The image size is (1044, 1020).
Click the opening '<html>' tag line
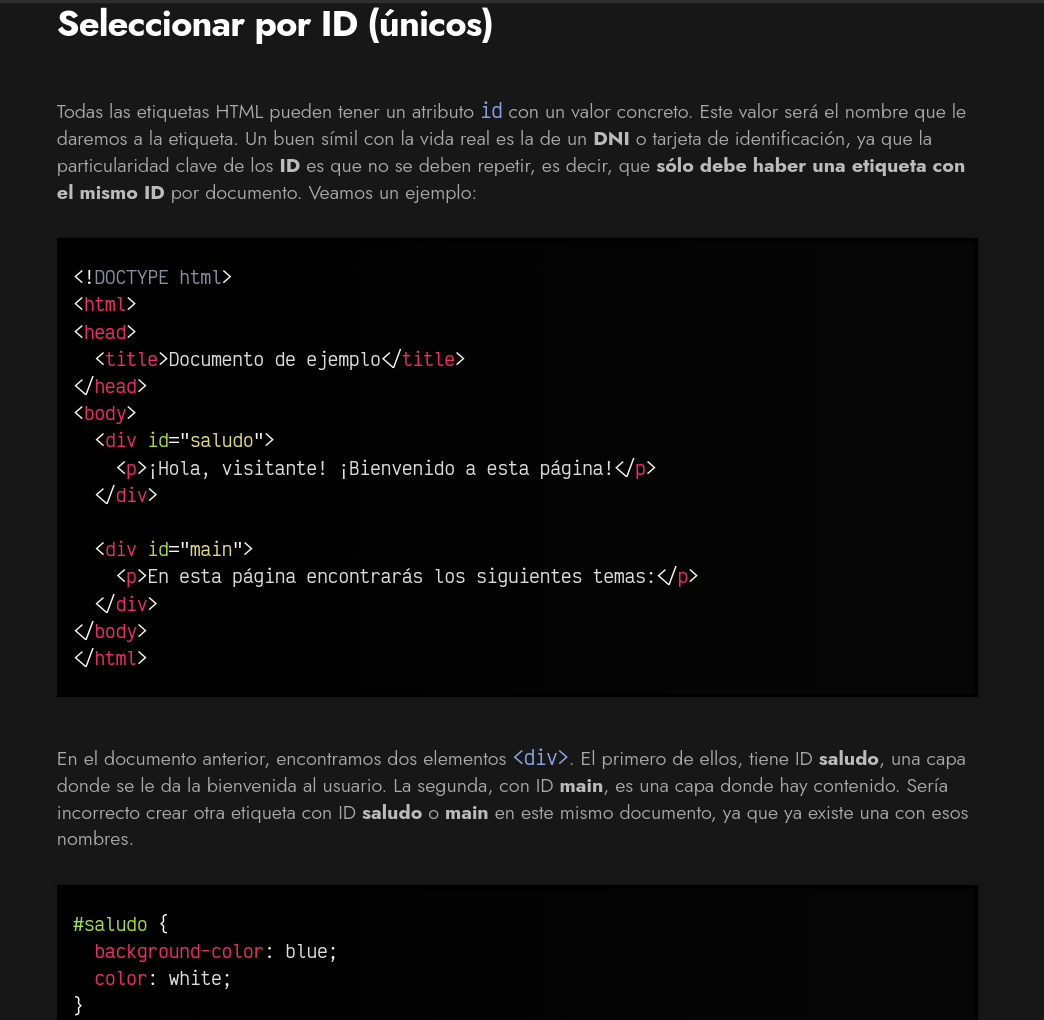pos(105,304)
